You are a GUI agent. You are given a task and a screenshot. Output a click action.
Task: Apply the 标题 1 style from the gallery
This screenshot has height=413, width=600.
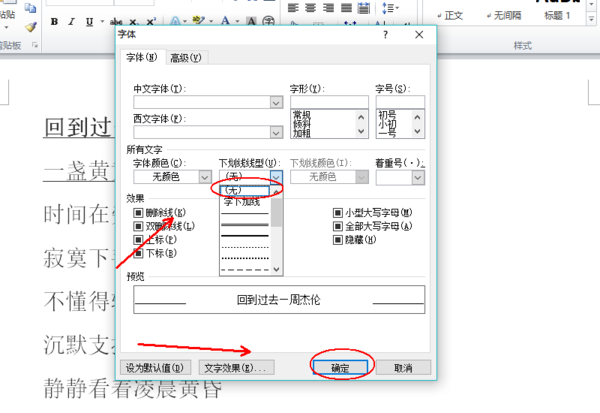(558, 16)
